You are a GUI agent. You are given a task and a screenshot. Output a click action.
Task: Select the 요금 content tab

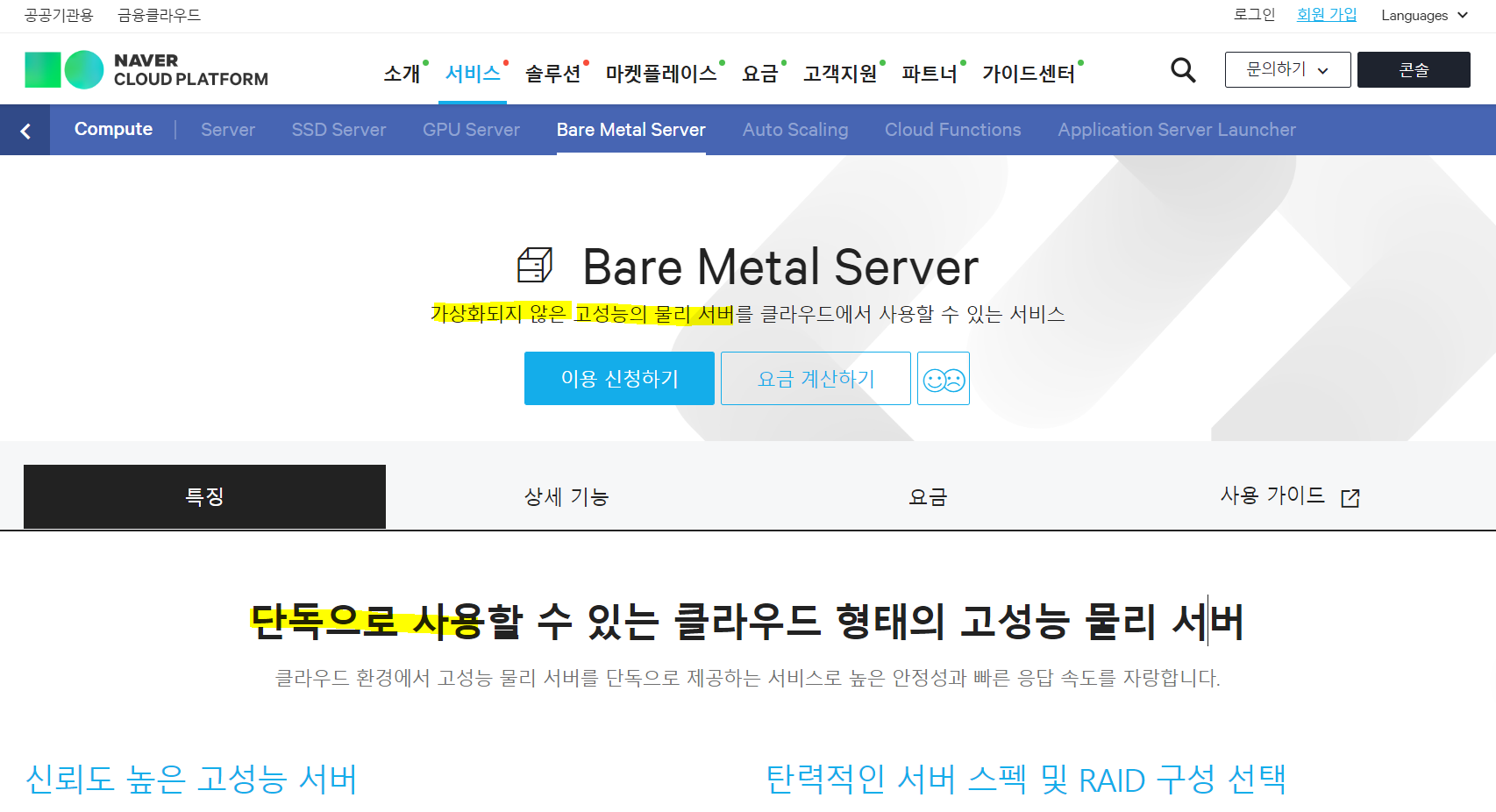tap(928, 497)
